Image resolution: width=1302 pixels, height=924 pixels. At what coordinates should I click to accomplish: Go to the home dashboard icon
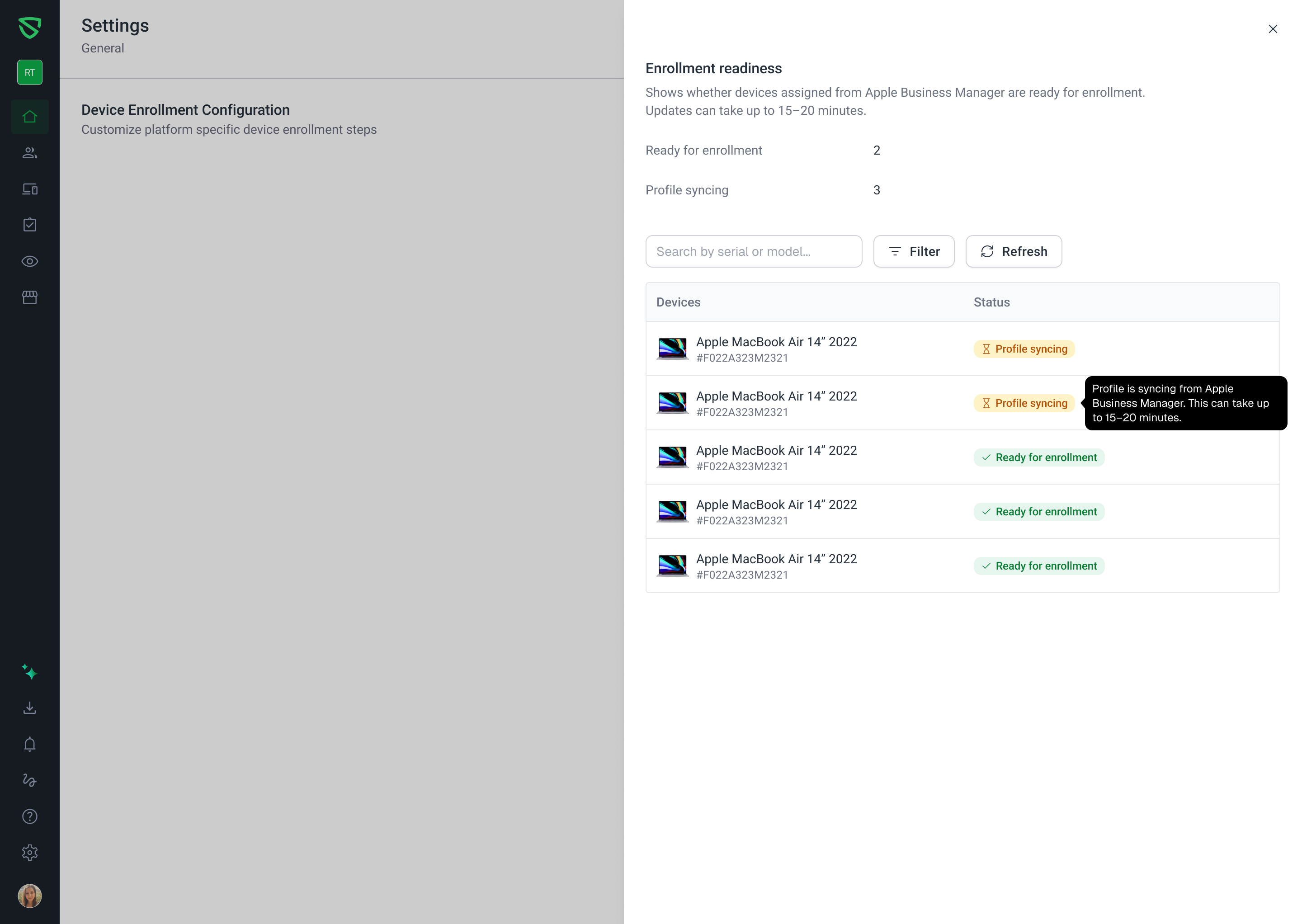pos(29,117)
